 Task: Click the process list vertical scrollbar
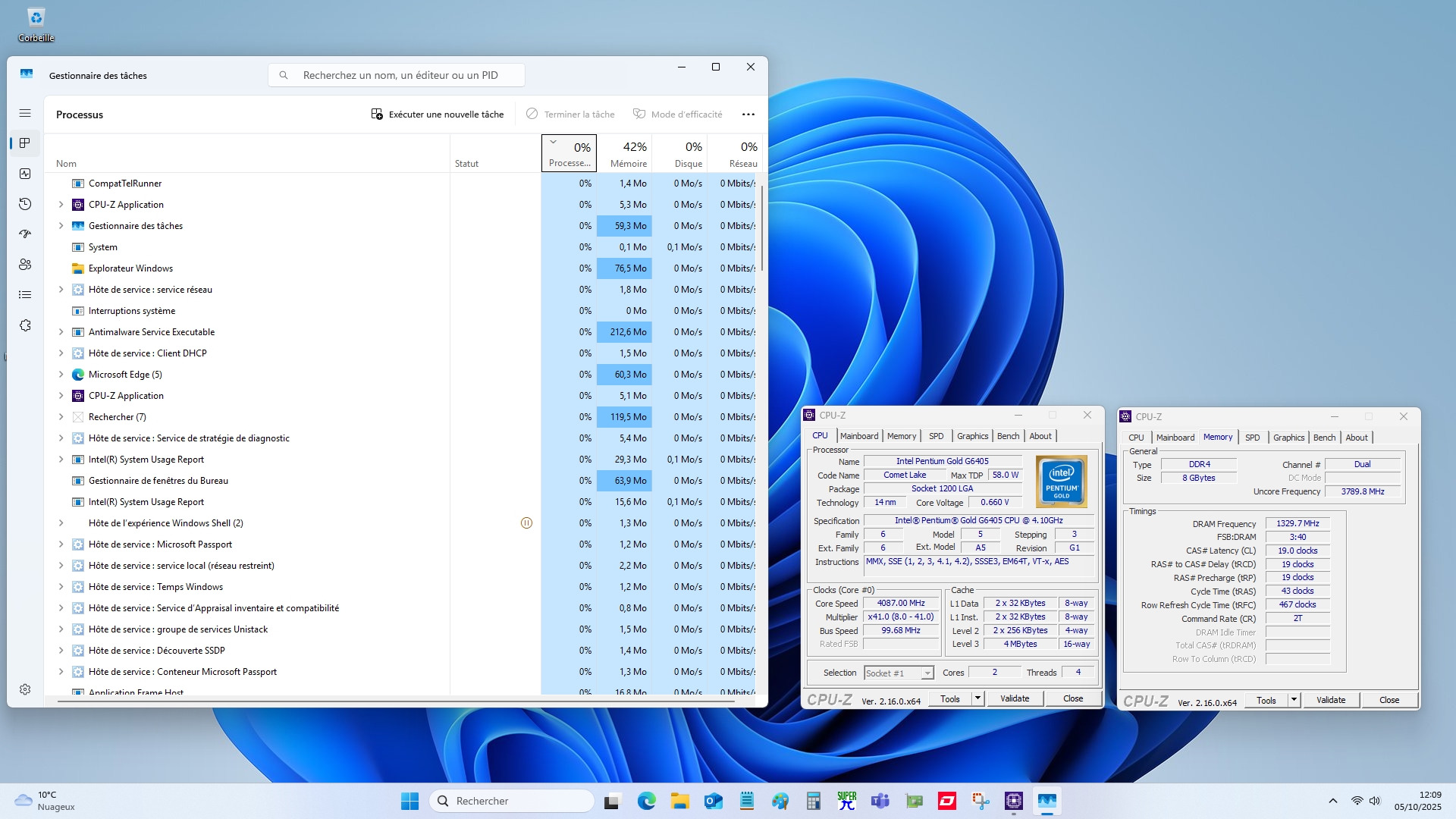pos(761,227)
